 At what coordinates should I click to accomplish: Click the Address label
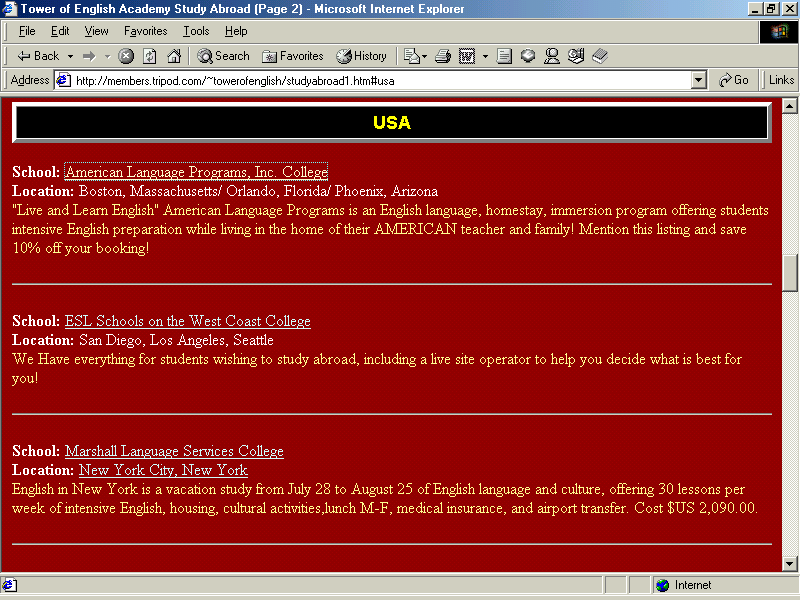[30, 80]
